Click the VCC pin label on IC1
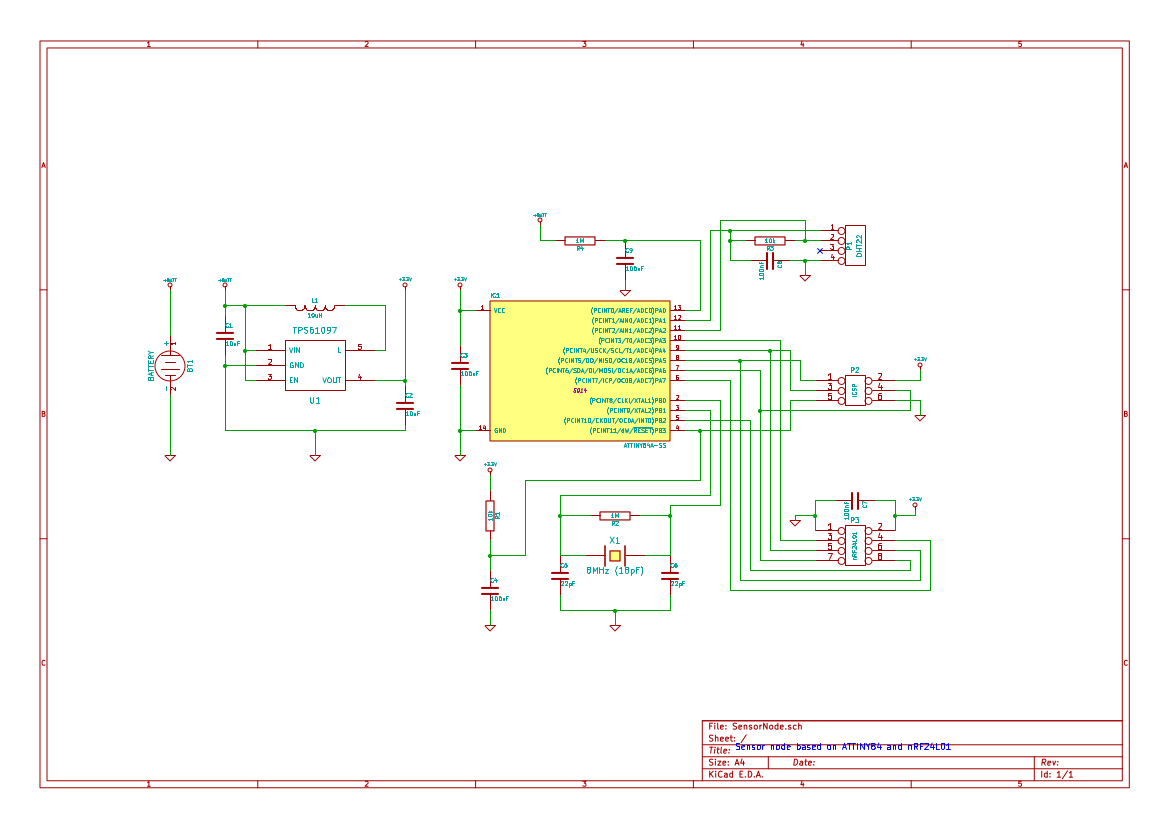Screen dimensions: 1169x827 click(500, 310)
